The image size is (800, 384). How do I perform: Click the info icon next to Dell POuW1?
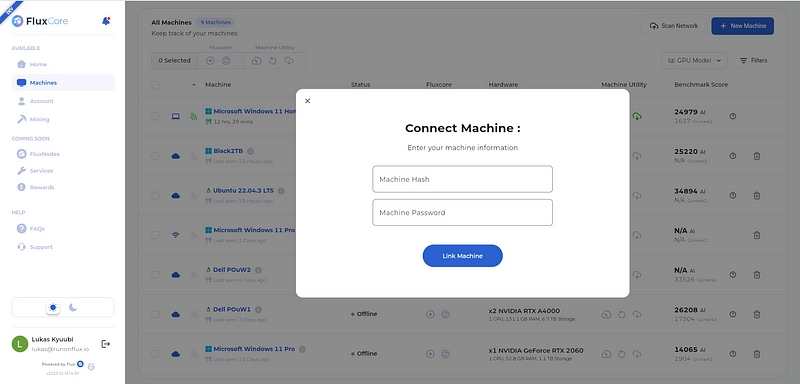(x=258, y=310)
